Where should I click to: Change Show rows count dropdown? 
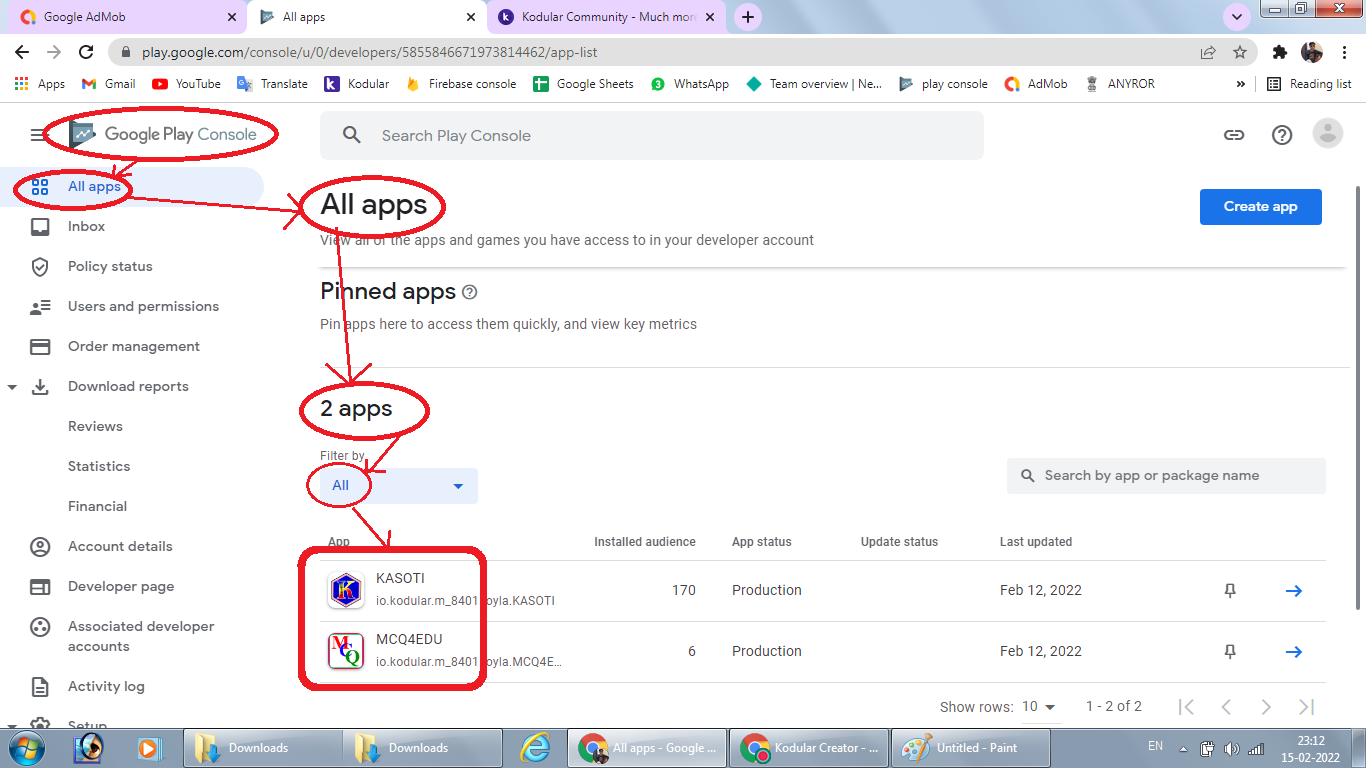(1039, 707)
